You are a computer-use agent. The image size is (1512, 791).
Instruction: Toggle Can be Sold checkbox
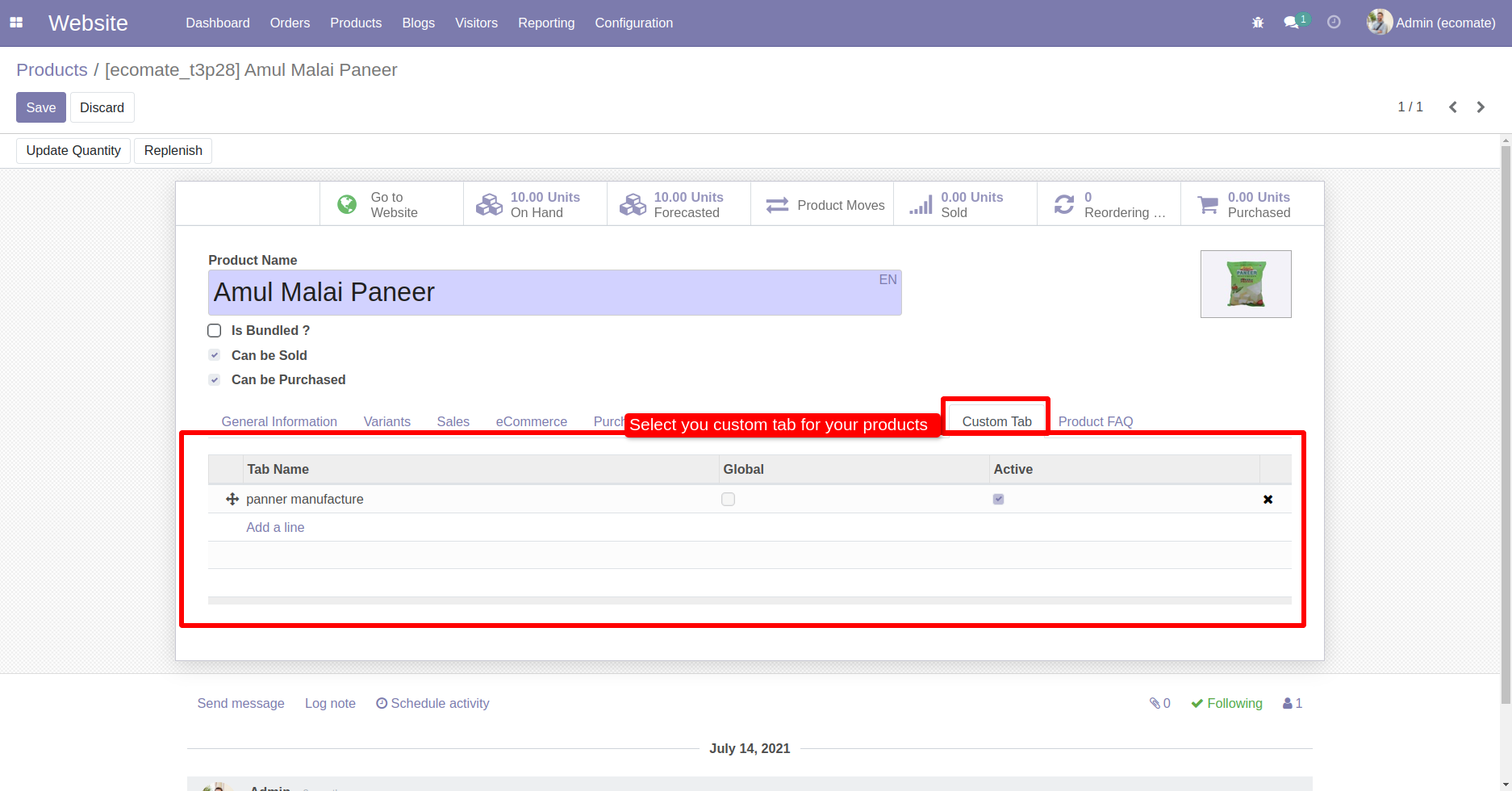click(215, 355)
